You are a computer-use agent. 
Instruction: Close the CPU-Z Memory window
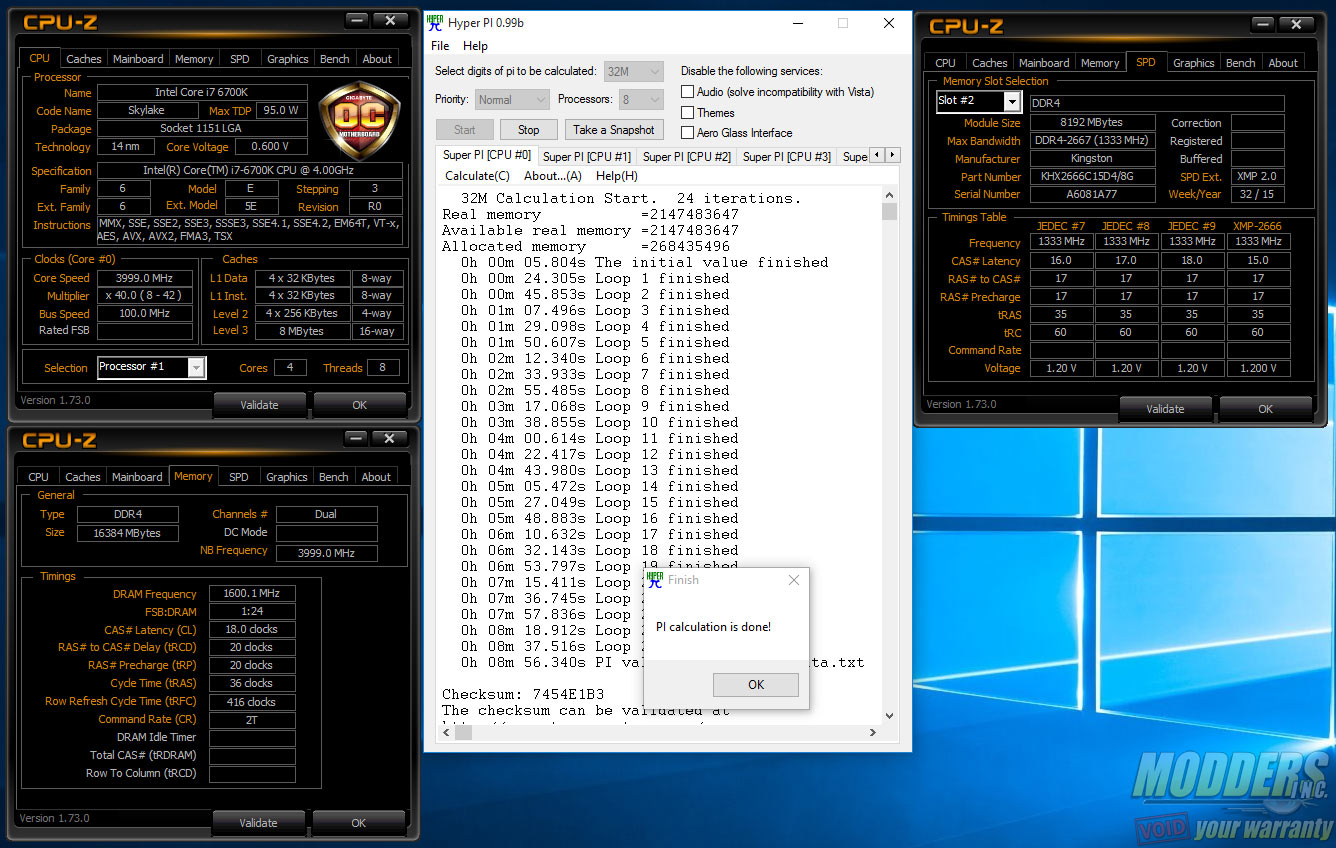[390, 438]
